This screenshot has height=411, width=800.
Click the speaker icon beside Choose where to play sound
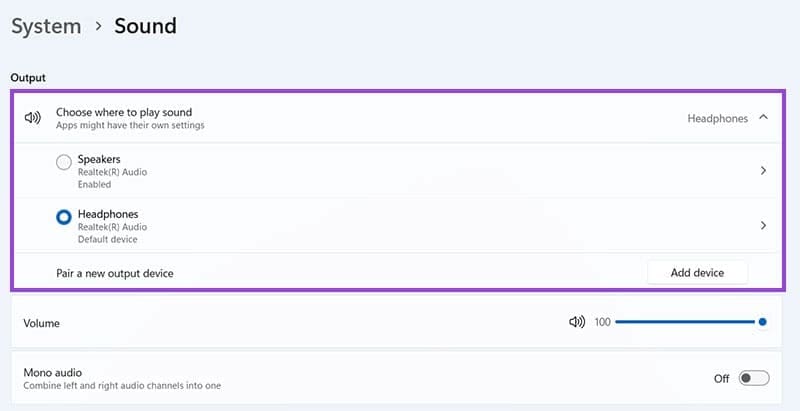tap(33, 118)
